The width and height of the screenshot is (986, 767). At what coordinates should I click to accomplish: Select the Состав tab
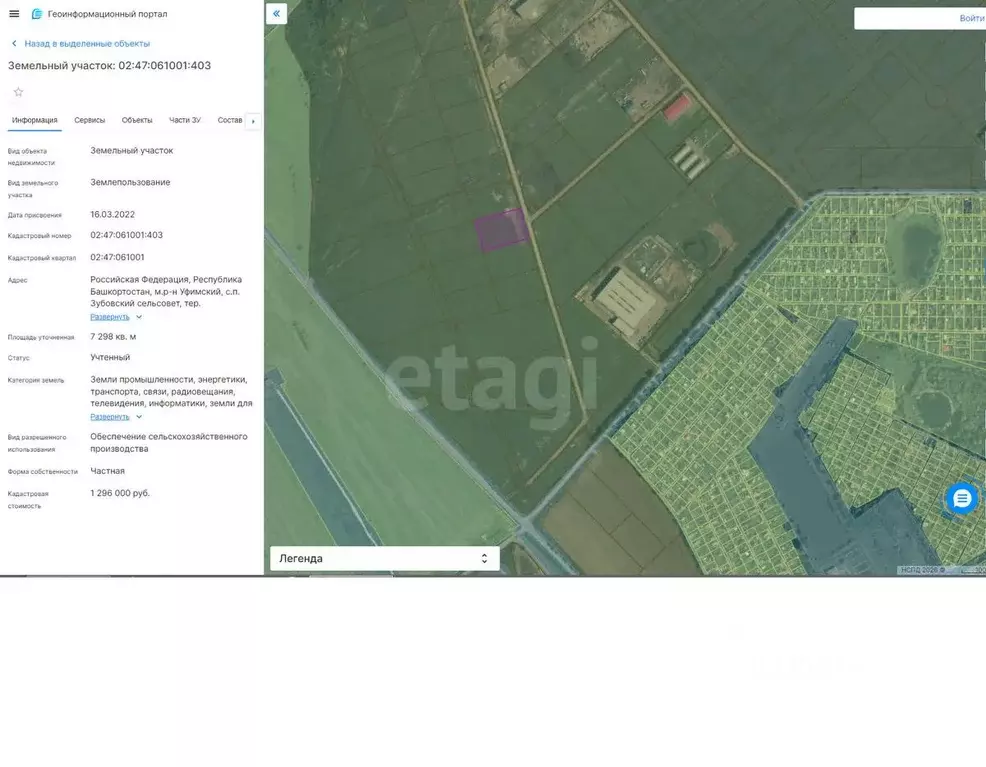230,120
